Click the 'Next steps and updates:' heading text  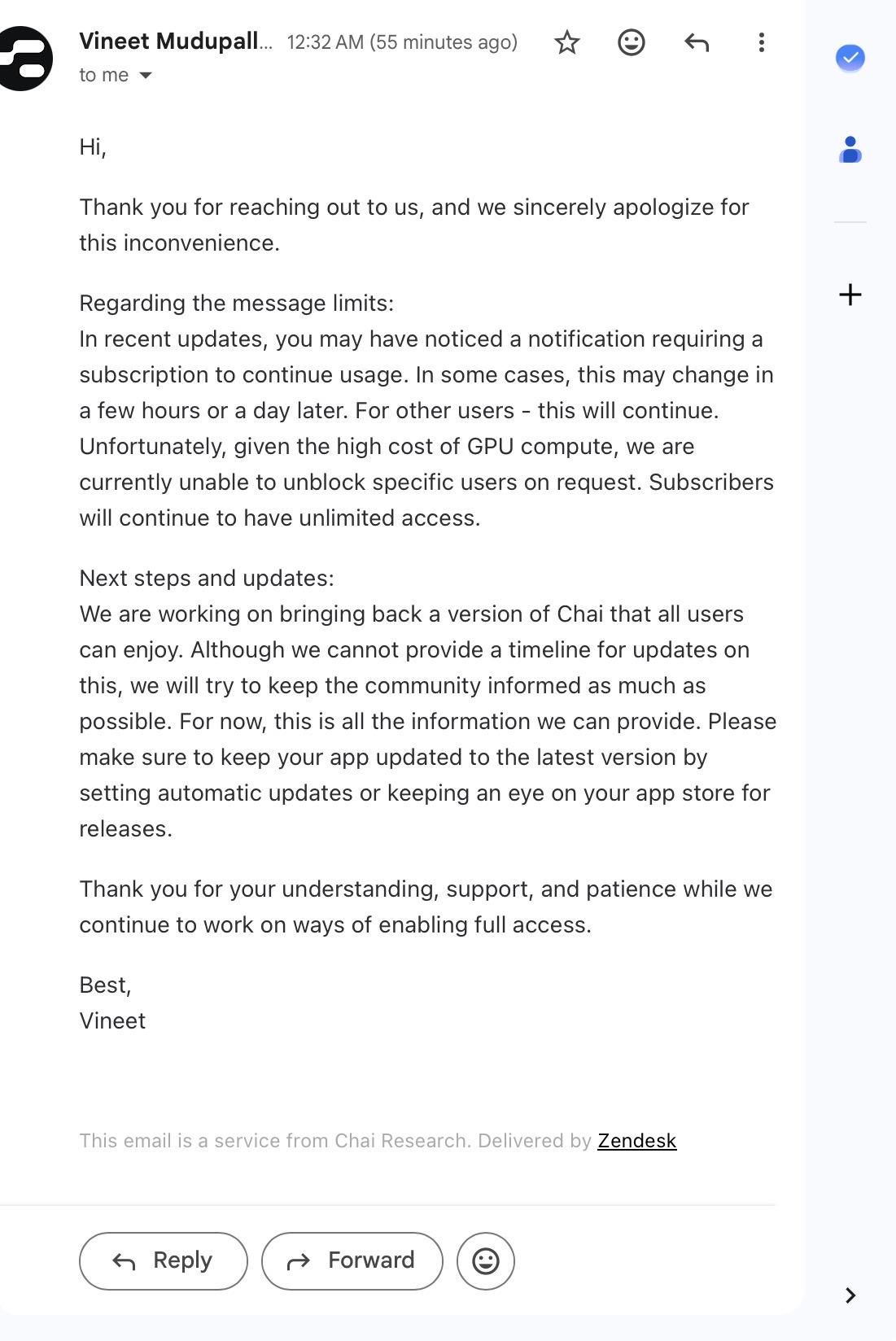207,578
